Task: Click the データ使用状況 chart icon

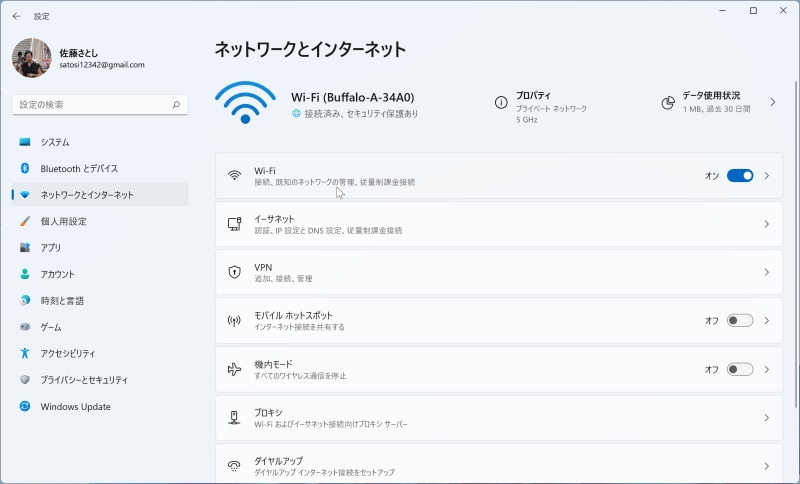Action: pyautogui.click(x=668, y=102)
